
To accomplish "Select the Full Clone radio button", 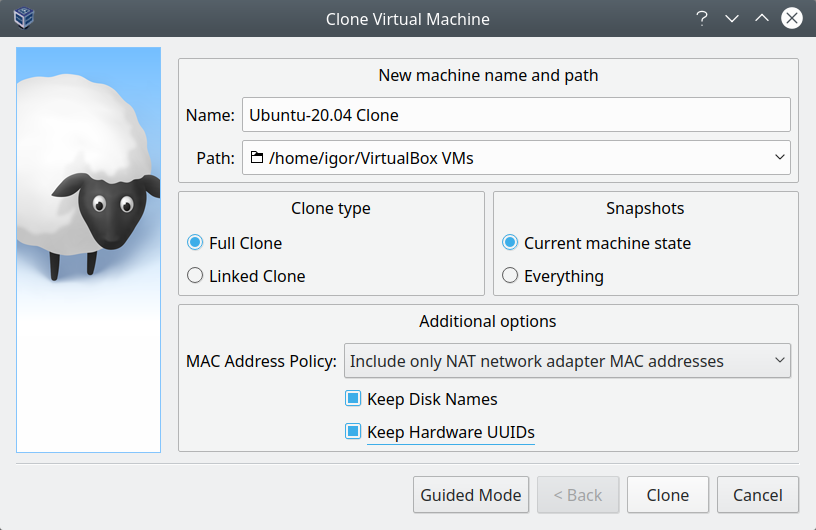I will pyautogui.click(x=195, y=243).
